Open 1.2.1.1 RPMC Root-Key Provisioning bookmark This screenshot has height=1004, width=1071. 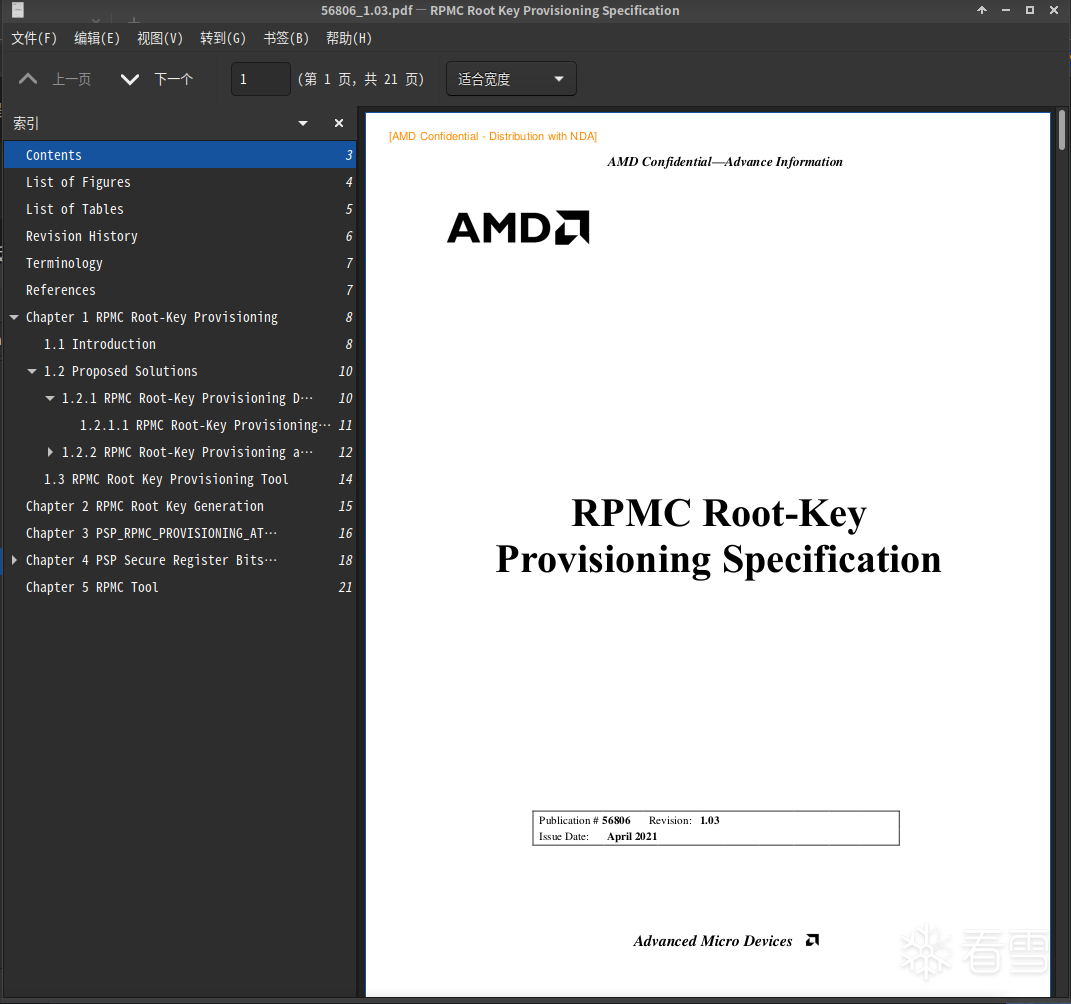coord(180,425)
